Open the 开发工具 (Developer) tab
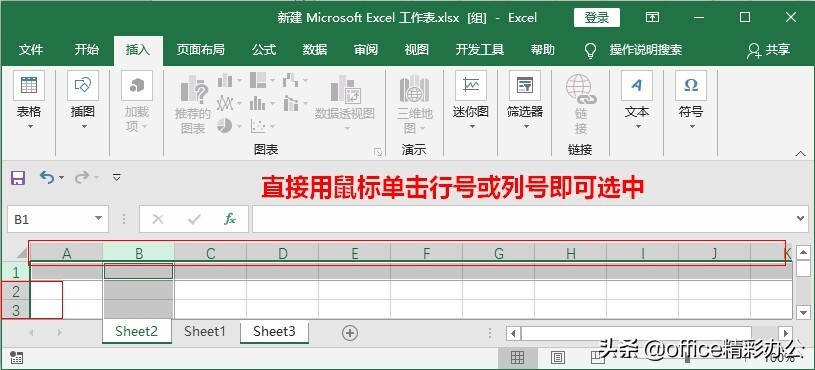Image resolution: width=815 pixels, height=370 pixels. coord(480,50)
